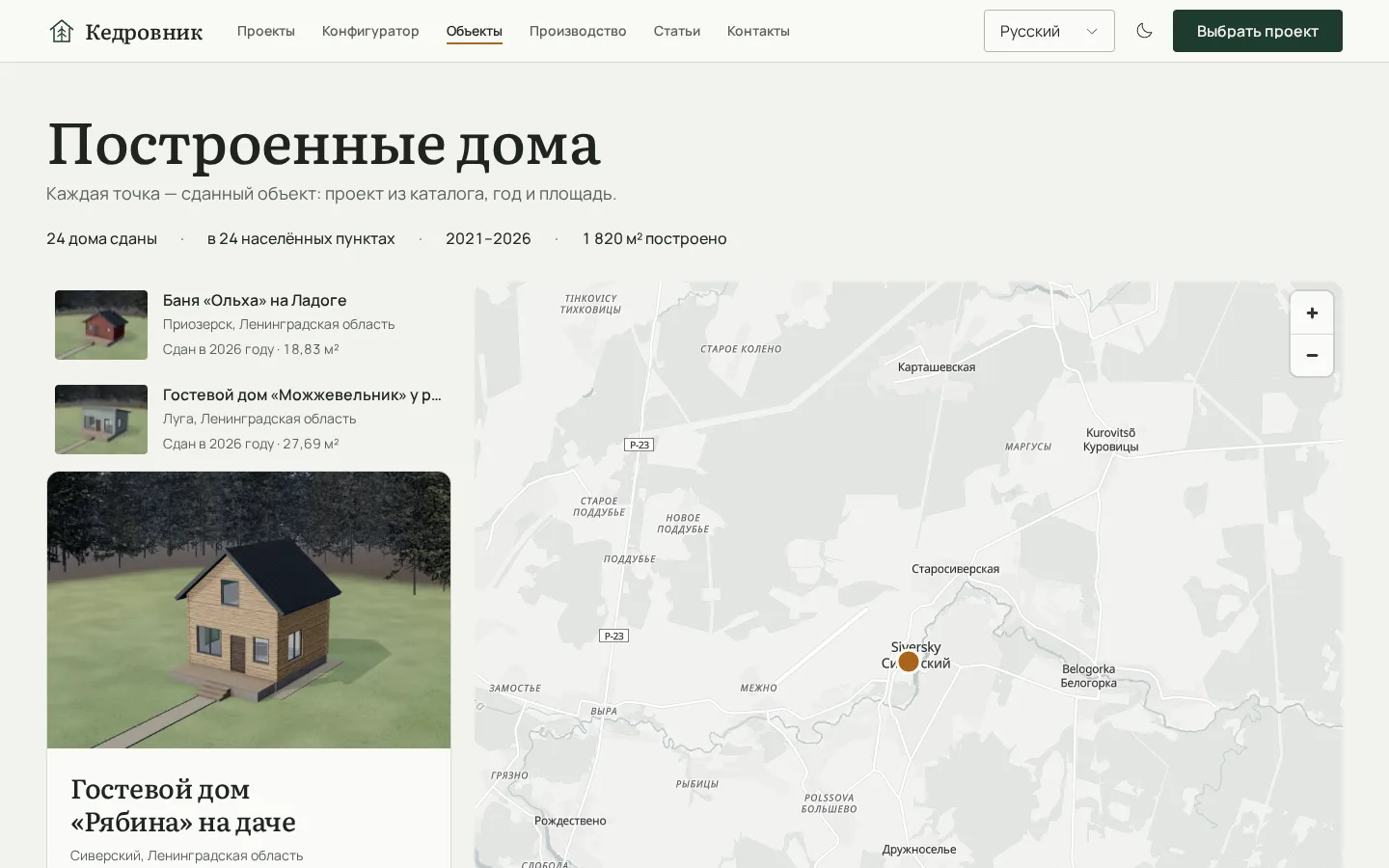
Task: Click the large Рябина house render image
Action: (x=249, y=610)
